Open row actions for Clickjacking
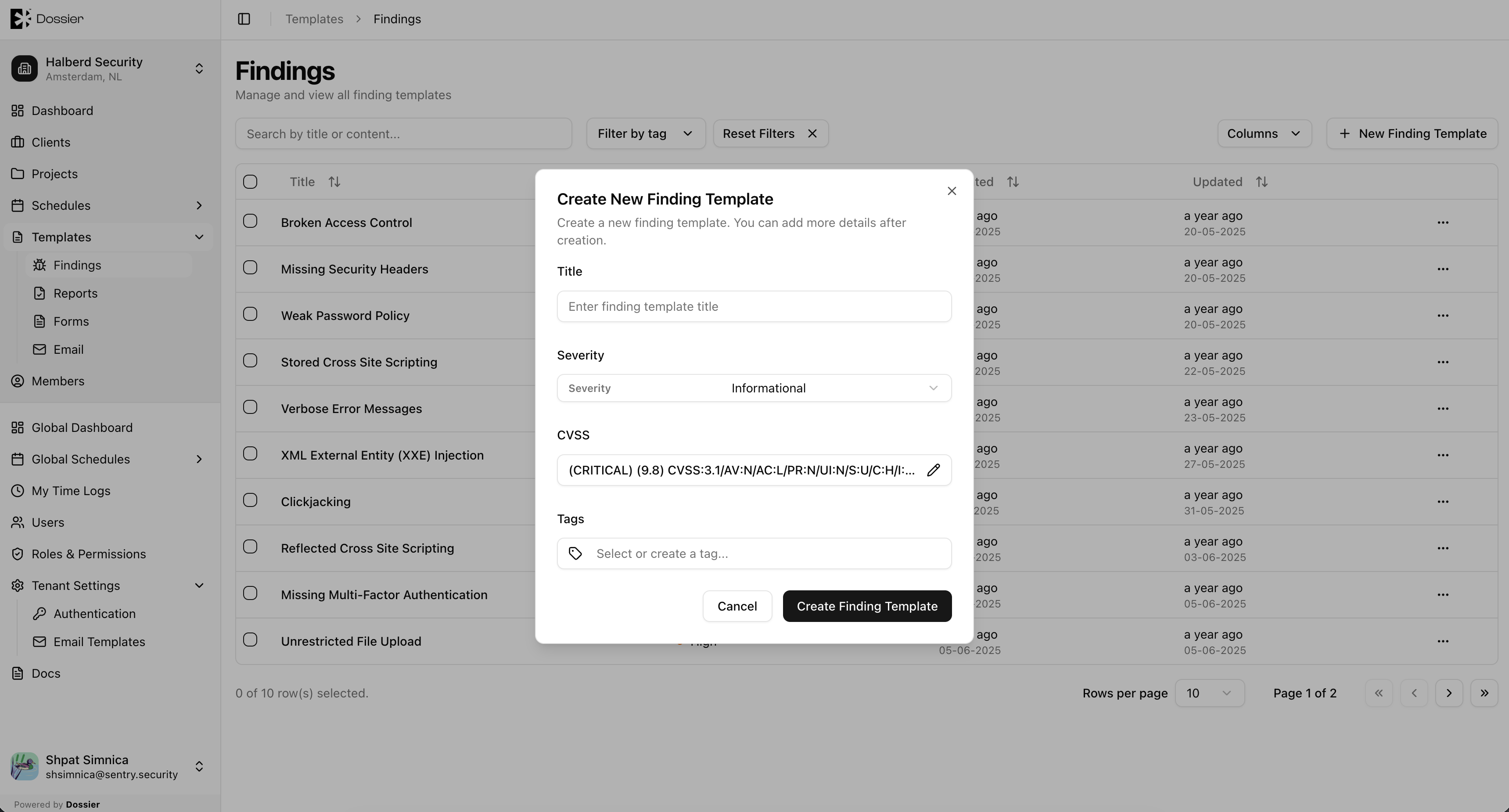 click(1442, 502)
